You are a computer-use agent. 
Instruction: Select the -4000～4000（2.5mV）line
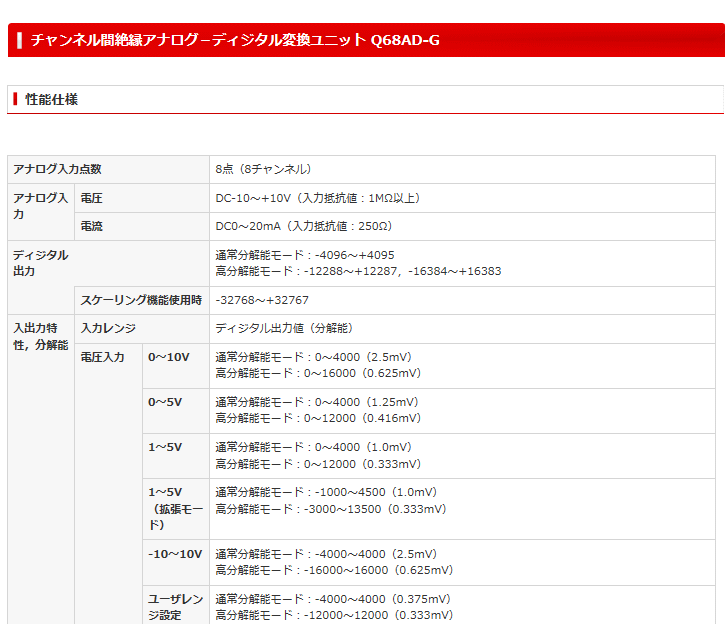326,554
